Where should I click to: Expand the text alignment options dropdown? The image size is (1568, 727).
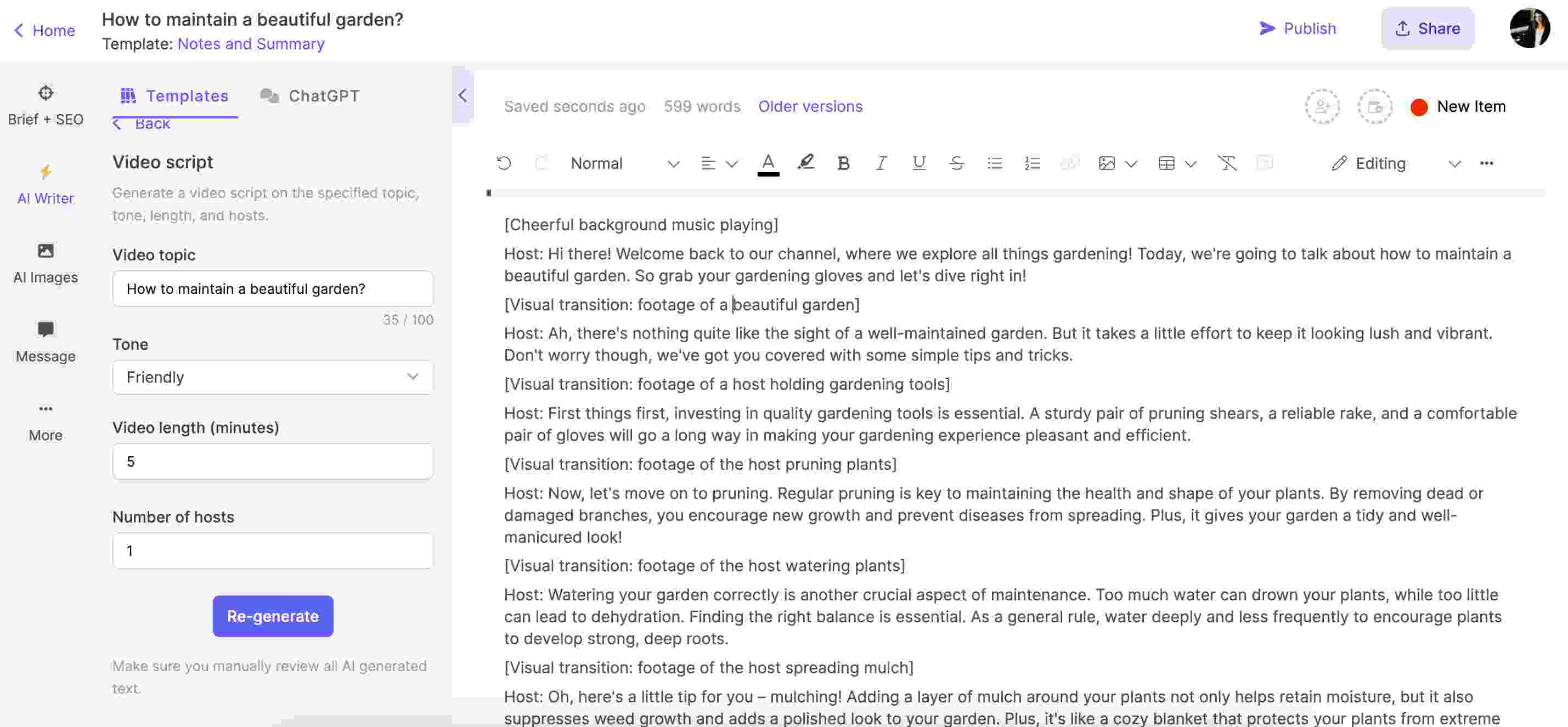(731, 162)
